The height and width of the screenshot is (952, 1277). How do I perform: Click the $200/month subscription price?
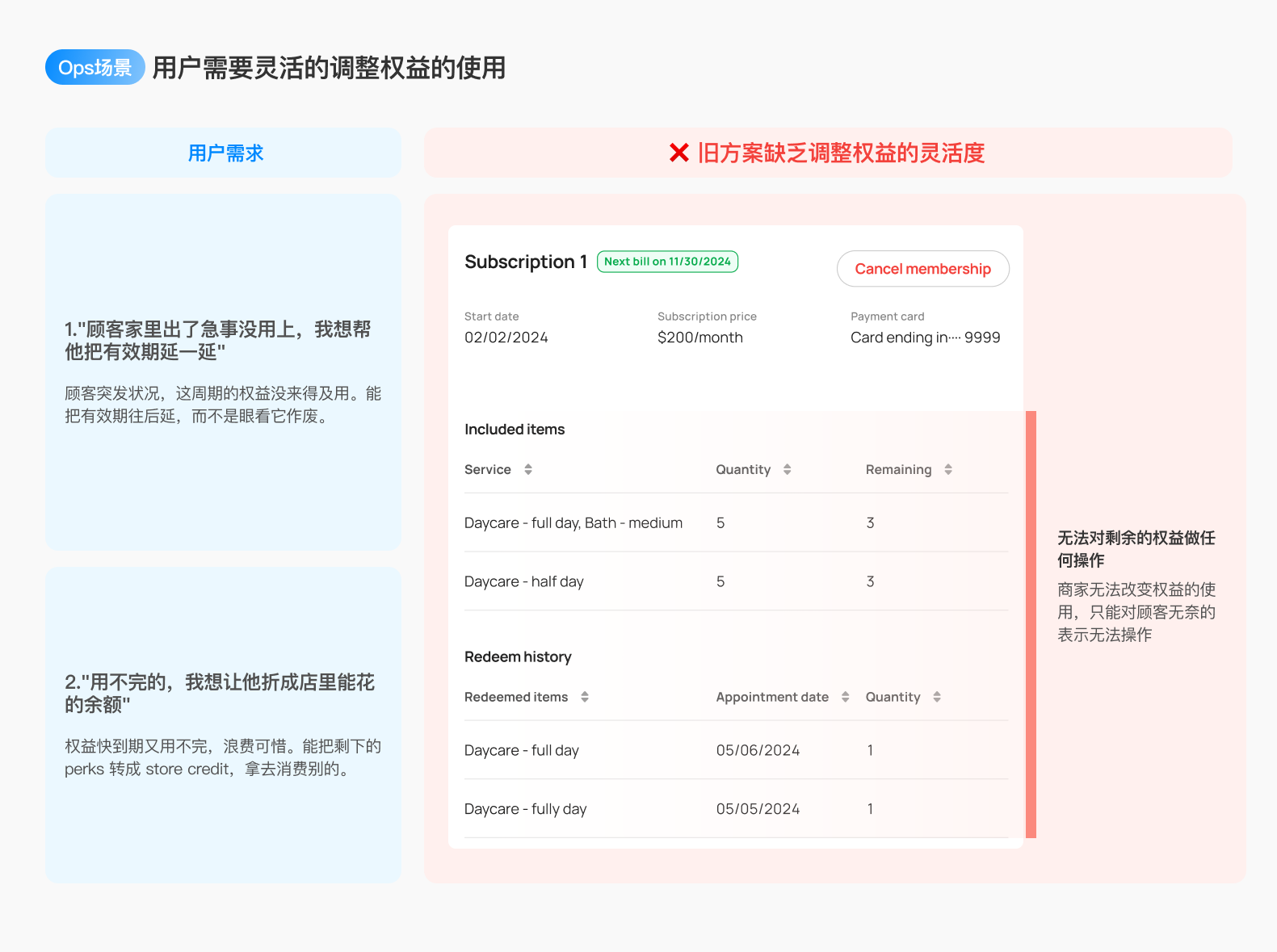700,338
